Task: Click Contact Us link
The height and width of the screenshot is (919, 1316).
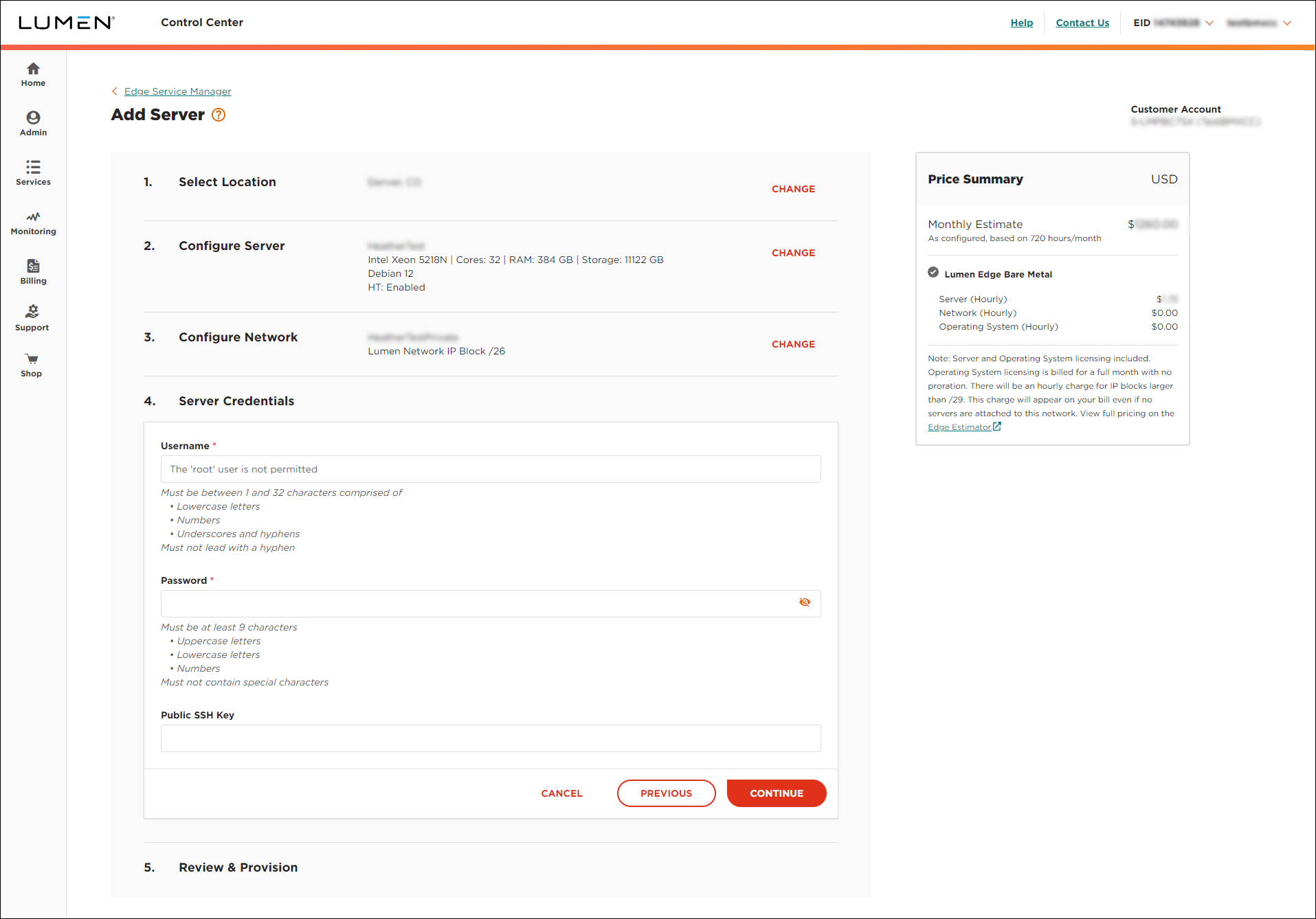Action: tap(1082, 23)
